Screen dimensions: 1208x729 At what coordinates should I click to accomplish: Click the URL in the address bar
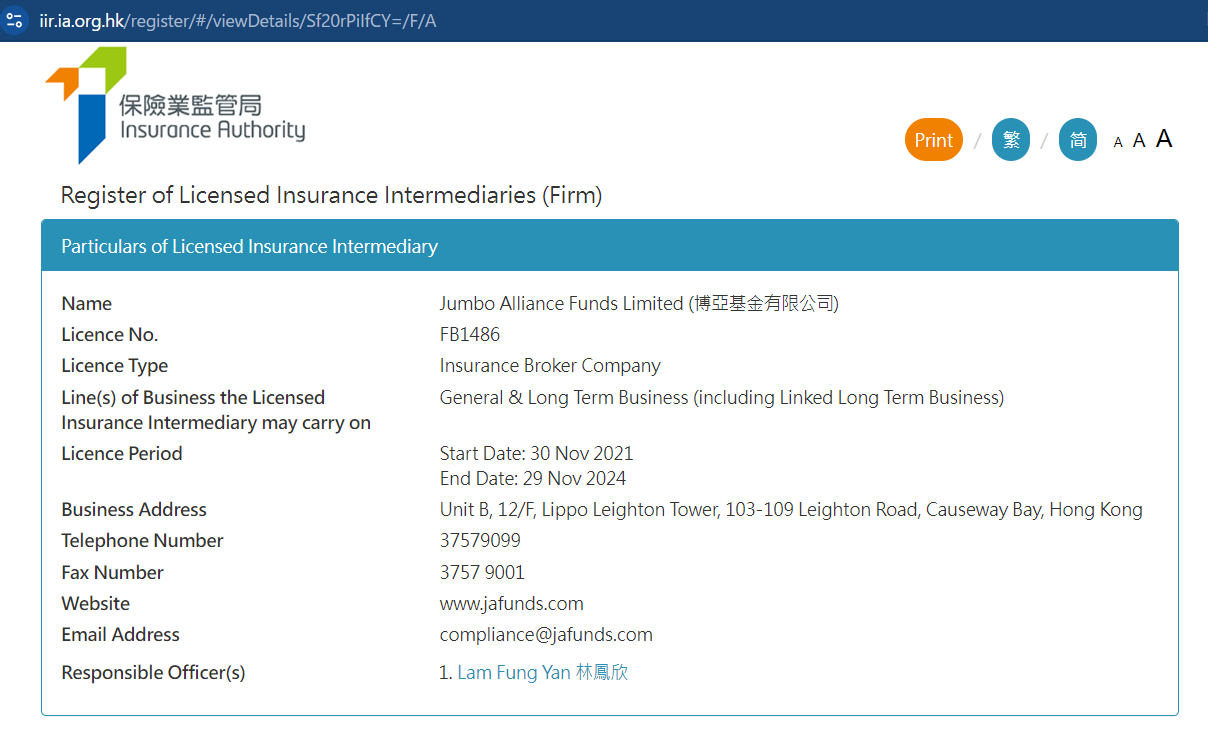point(238,21)
